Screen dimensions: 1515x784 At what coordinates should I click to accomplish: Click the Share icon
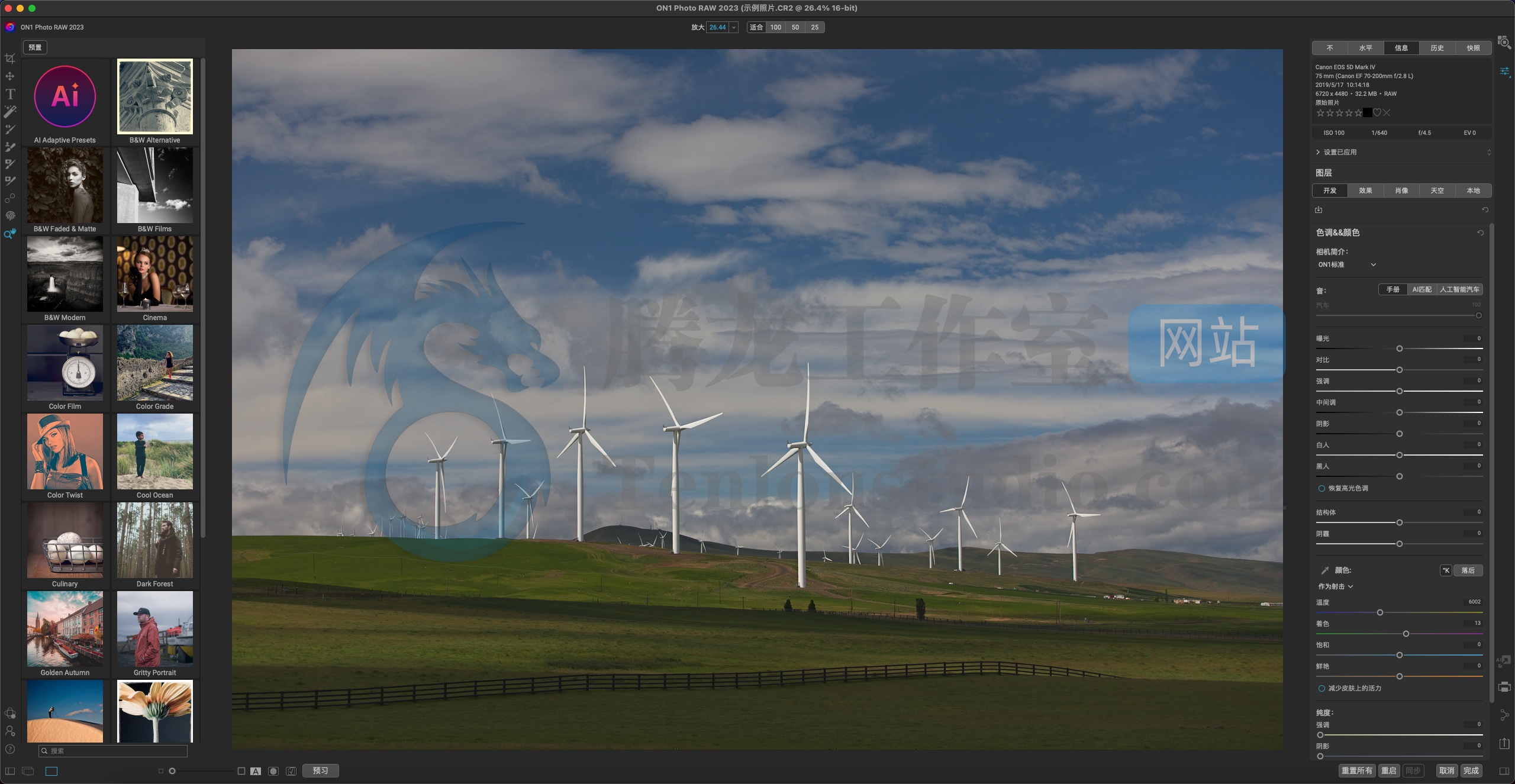1504,715
